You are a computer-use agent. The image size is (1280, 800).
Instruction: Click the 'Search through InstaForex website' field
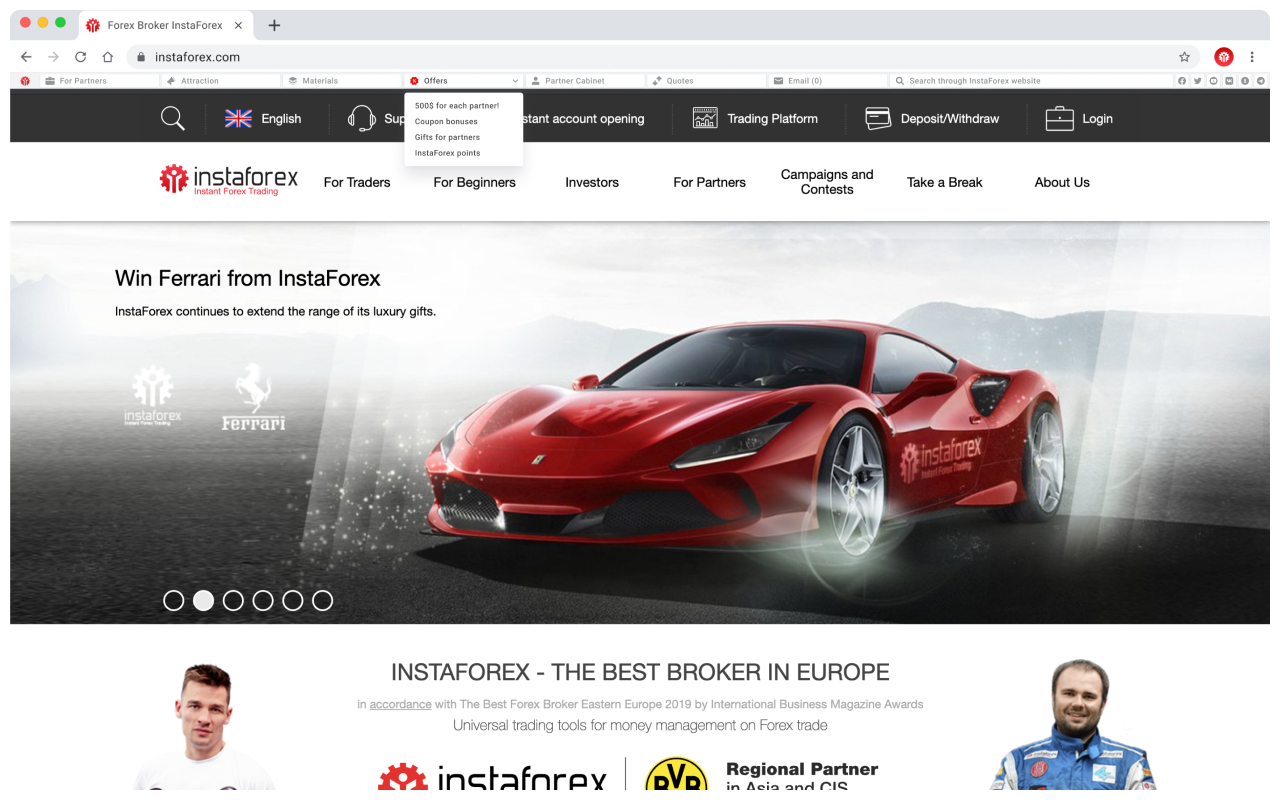(x=1031, y=81)
